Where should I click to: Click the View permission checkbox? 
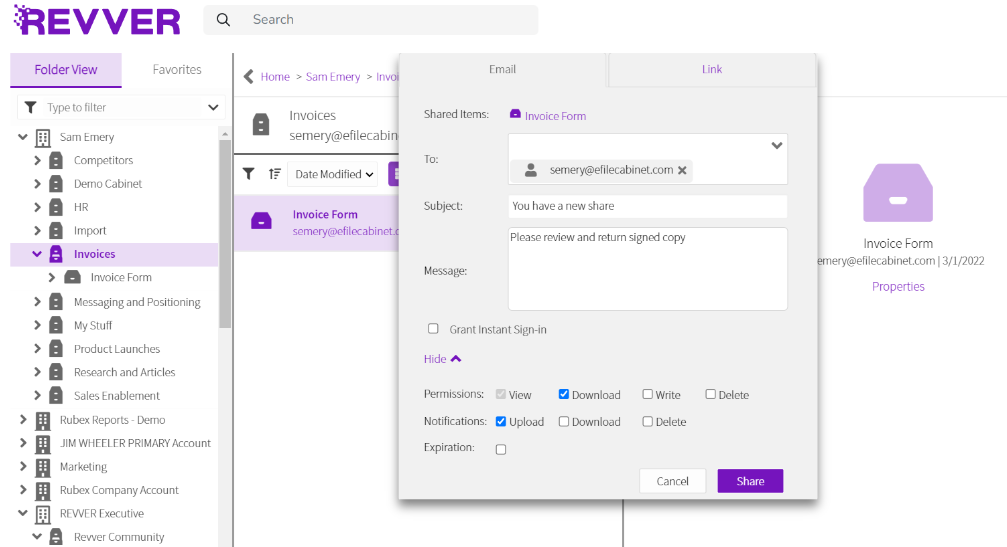501,394
